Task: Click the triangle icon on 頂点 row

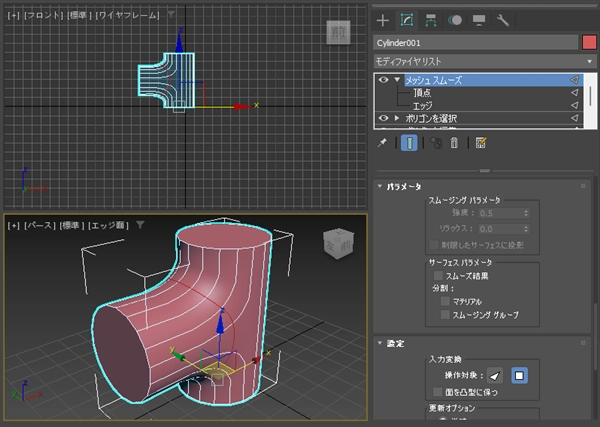Action: (x=574, y=92)
